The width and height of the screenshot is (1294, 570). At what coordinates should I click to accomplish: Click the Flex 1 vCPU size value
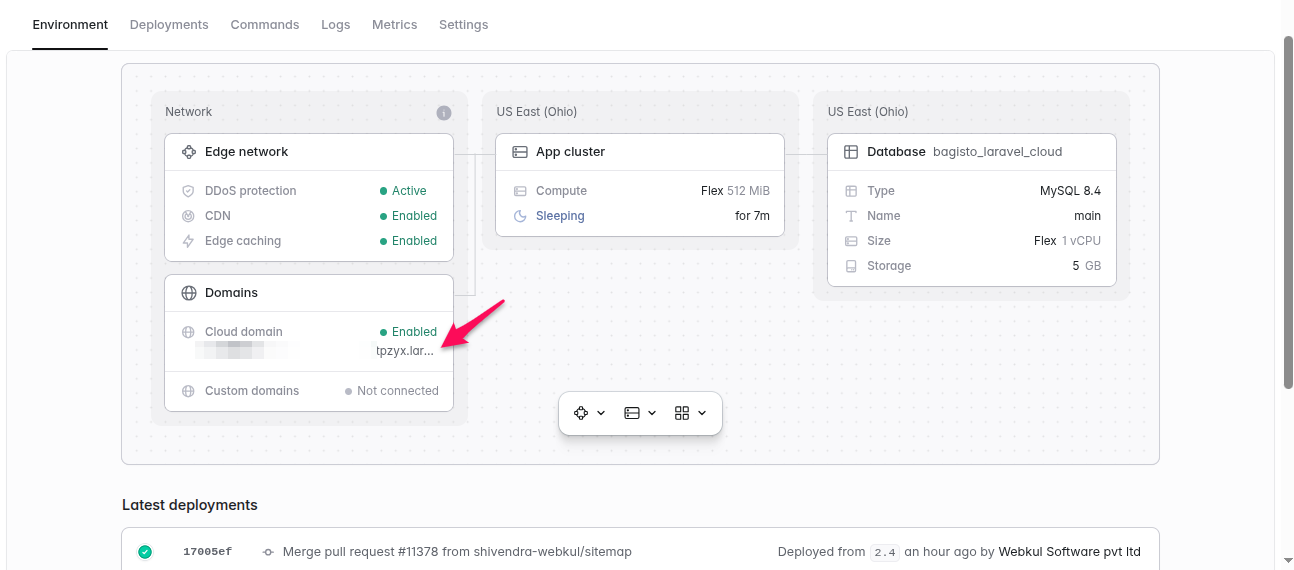pos(1067,241)
